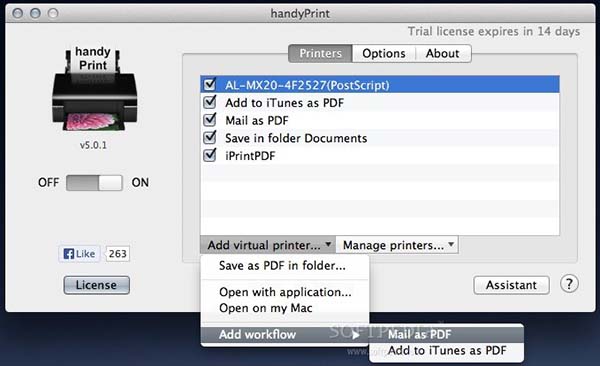
Task: Uncheck the Add to iTunes as PDF checkbox
Action: click(x=210, y=102)
